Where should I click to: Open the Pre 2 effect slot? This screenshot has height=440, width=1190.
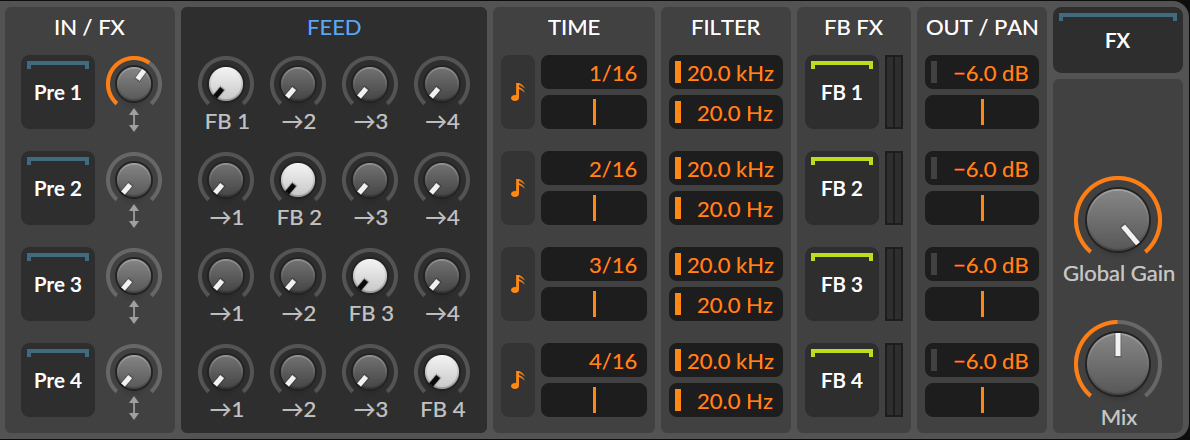click(x=58, y=188)
